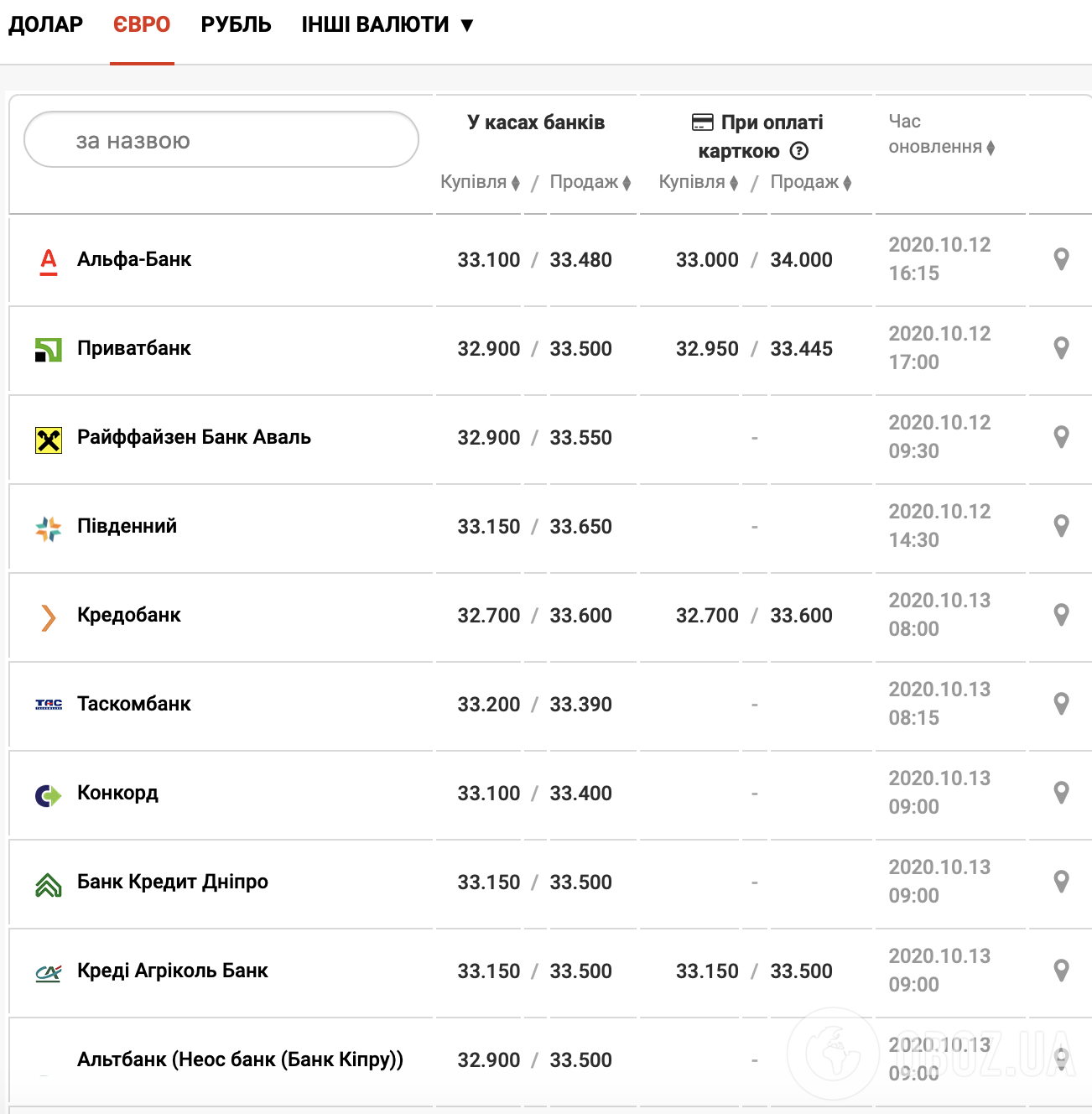Open the Південний bank link
The image size is (1092, 1114).
click(127, 526)
